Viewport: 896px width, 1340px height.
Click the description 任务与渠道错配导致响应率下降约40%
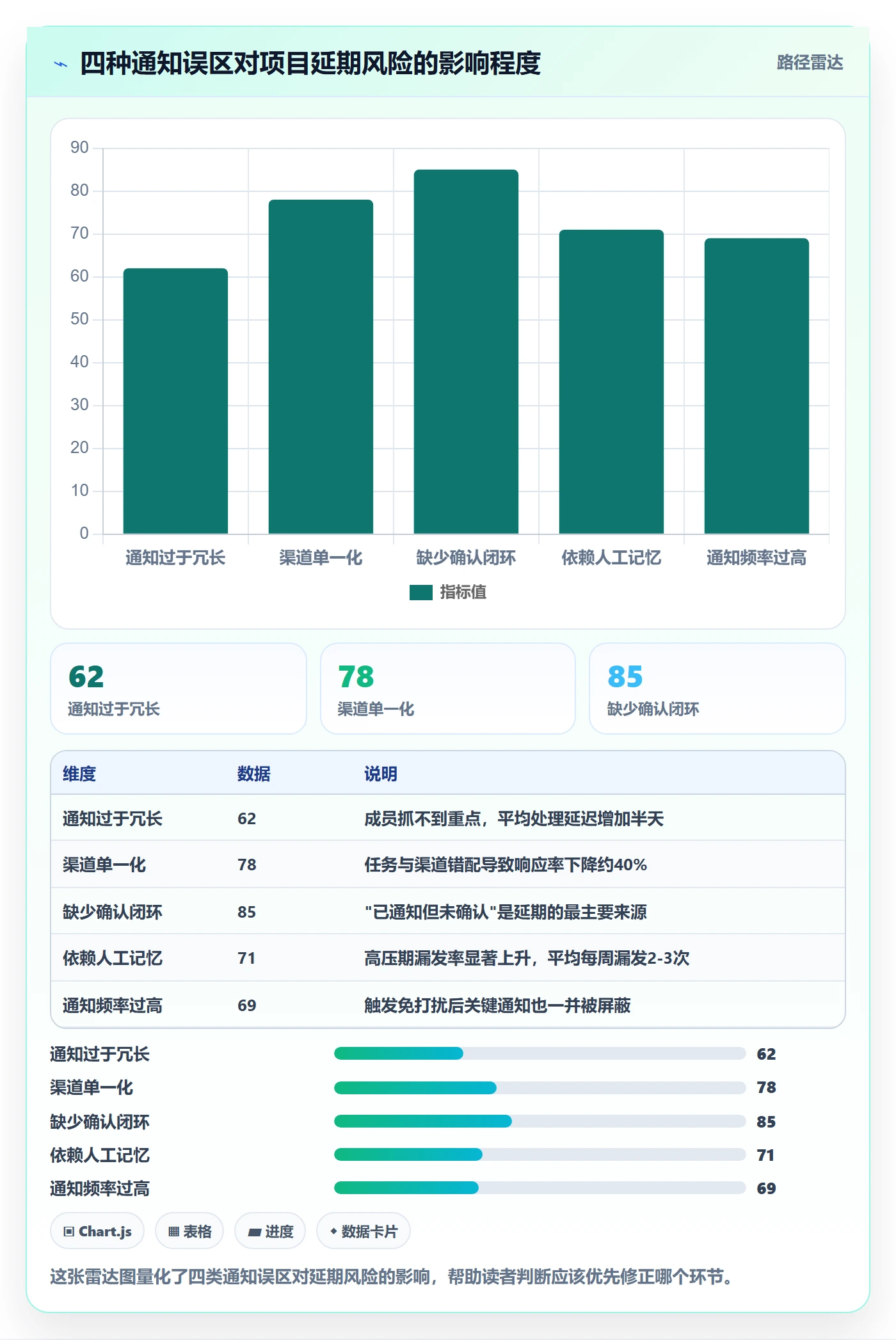506,865
